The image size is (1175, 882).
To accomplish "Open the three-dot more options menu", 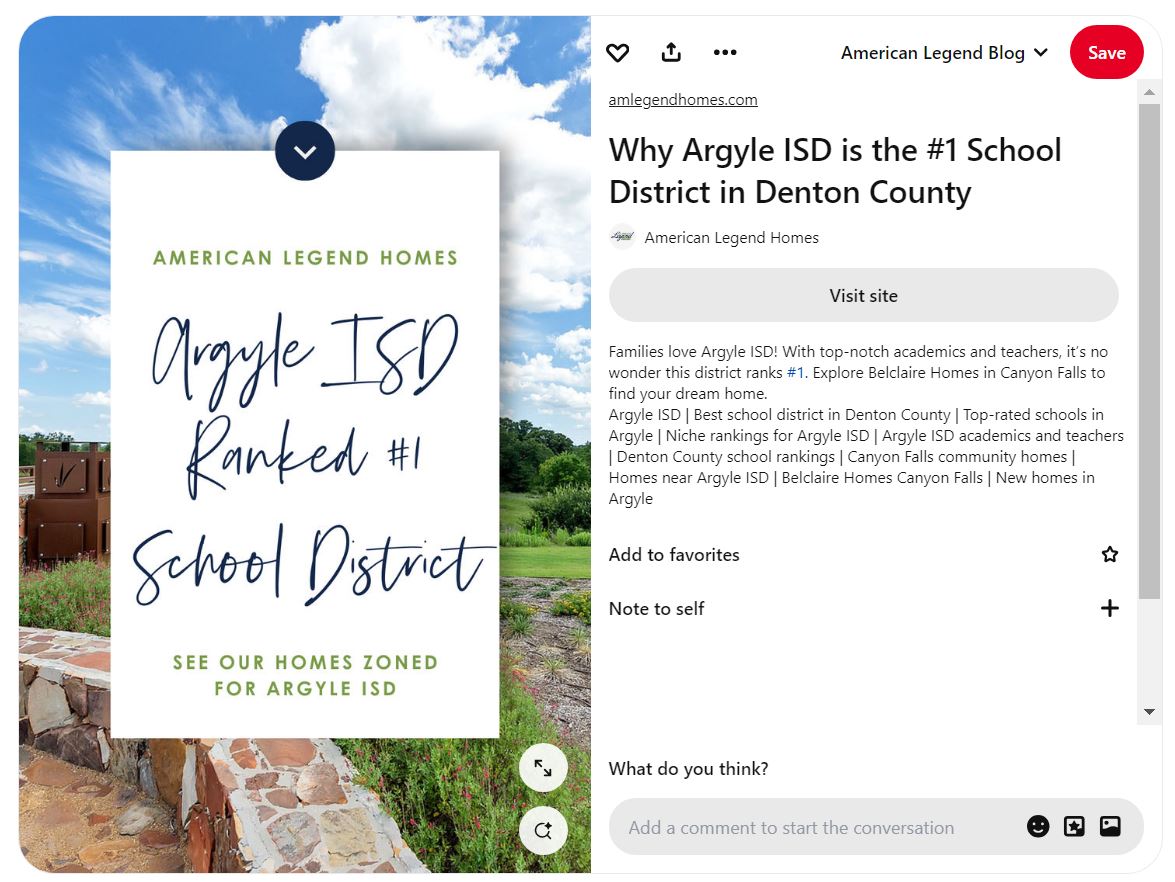I will (x=725, y=53).
